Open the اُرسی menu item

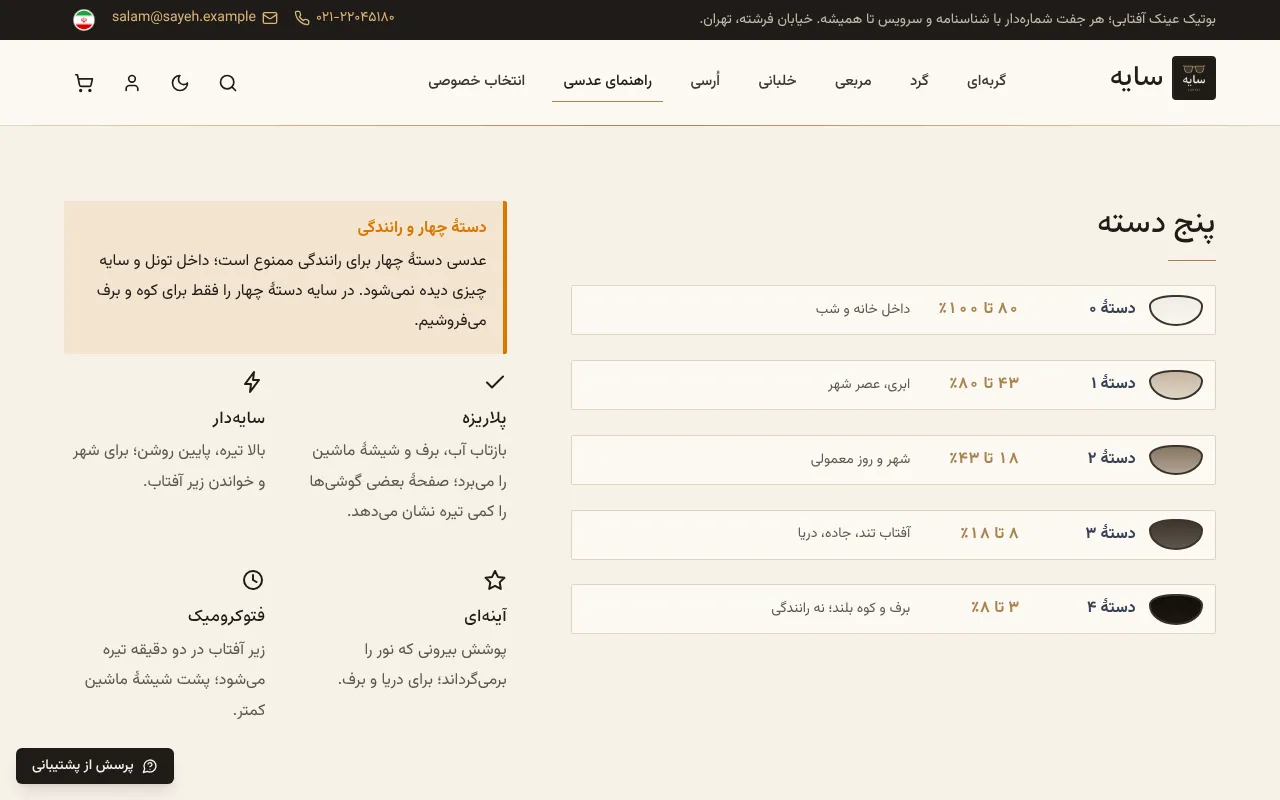click(x=705, y=81)
